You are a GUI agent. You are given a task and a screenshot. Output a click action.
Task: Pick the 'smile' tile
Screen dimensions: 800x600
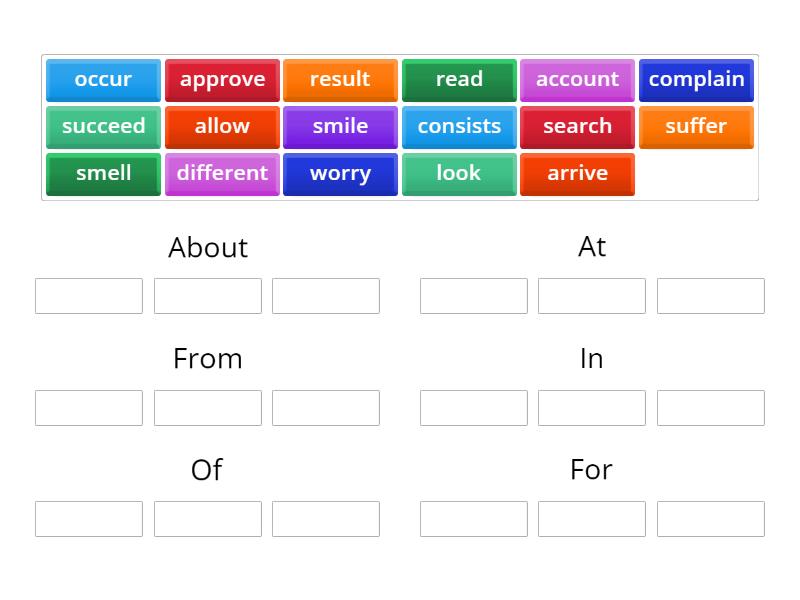tap(340, 127)
